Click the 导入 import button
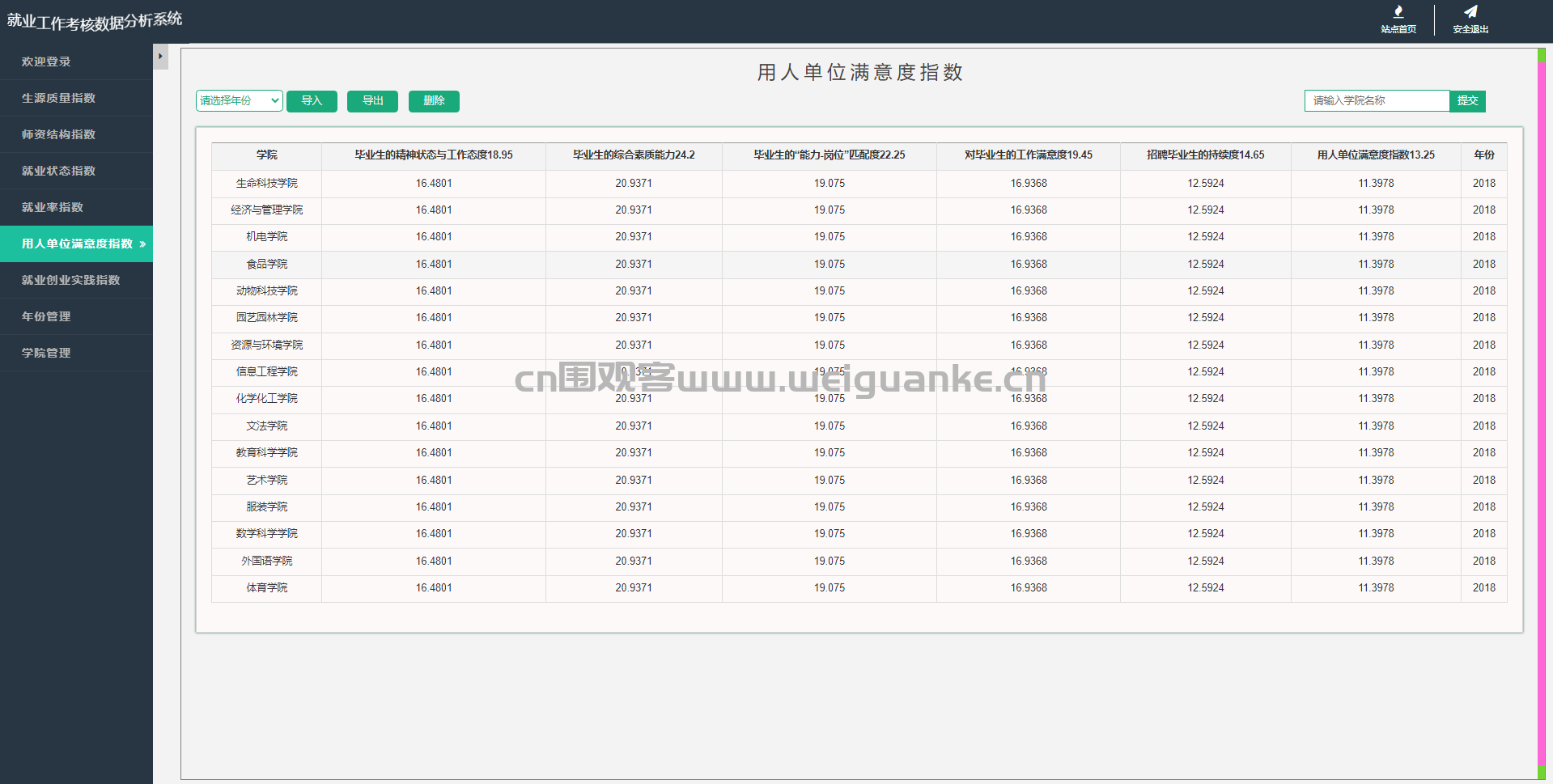Viewport: 1553px width, 784px height. pos(312,101)
